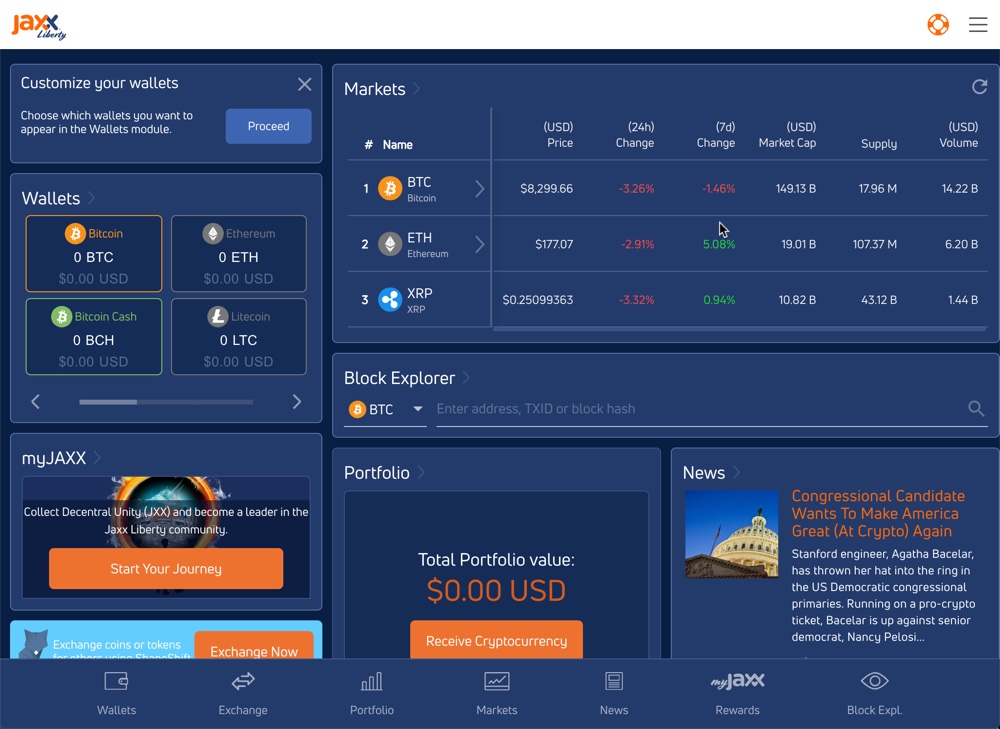Open myJAXX Rewards in the bottom bar
This screenshot has width=1000, height=729.
737,693
